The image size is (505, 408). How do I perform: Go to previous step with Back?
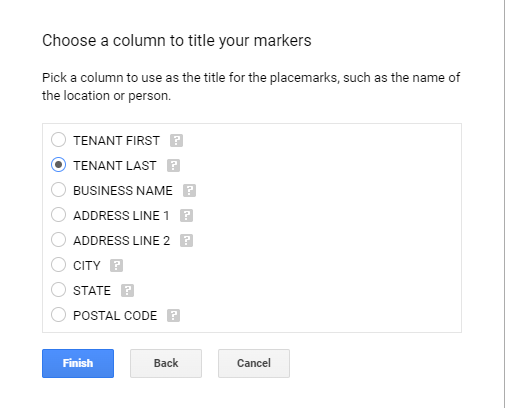pyautogui.click(x=166, y=363)
